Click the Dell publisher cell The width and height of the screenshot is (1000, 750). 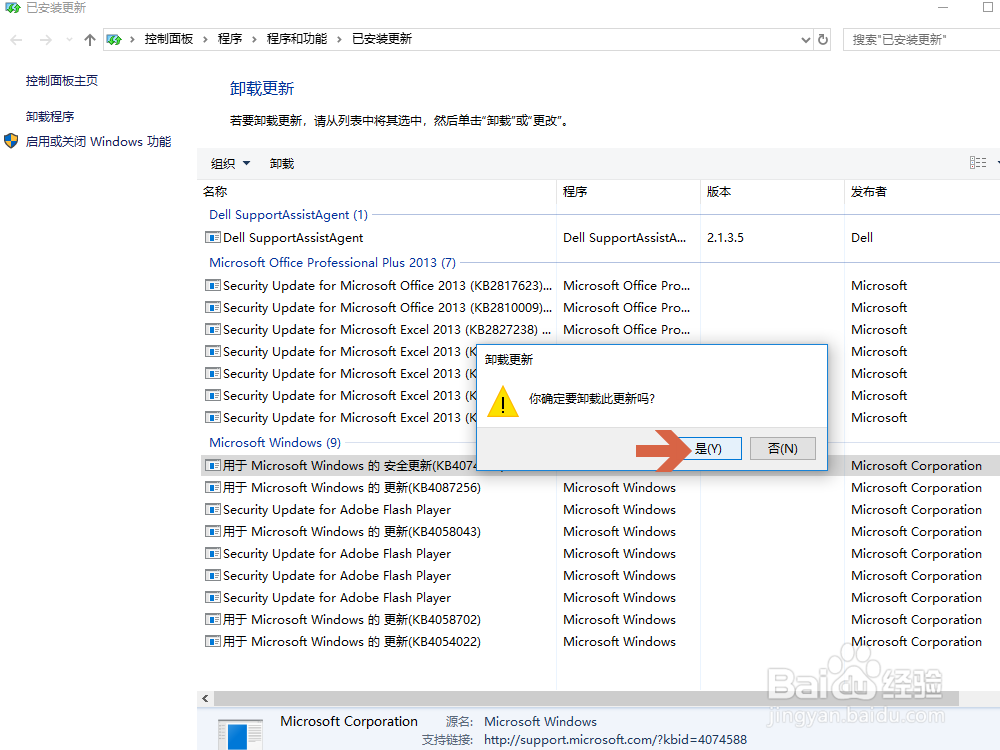[862, 238]
